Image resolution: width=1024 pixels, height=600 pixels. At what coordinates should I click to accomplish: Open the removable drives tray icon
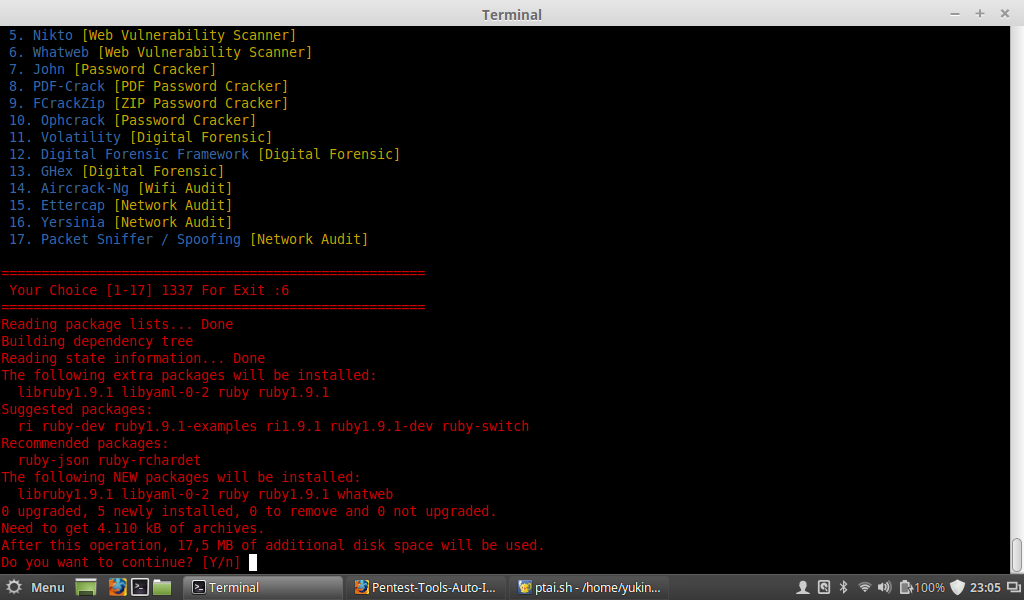tap(824, 587)
